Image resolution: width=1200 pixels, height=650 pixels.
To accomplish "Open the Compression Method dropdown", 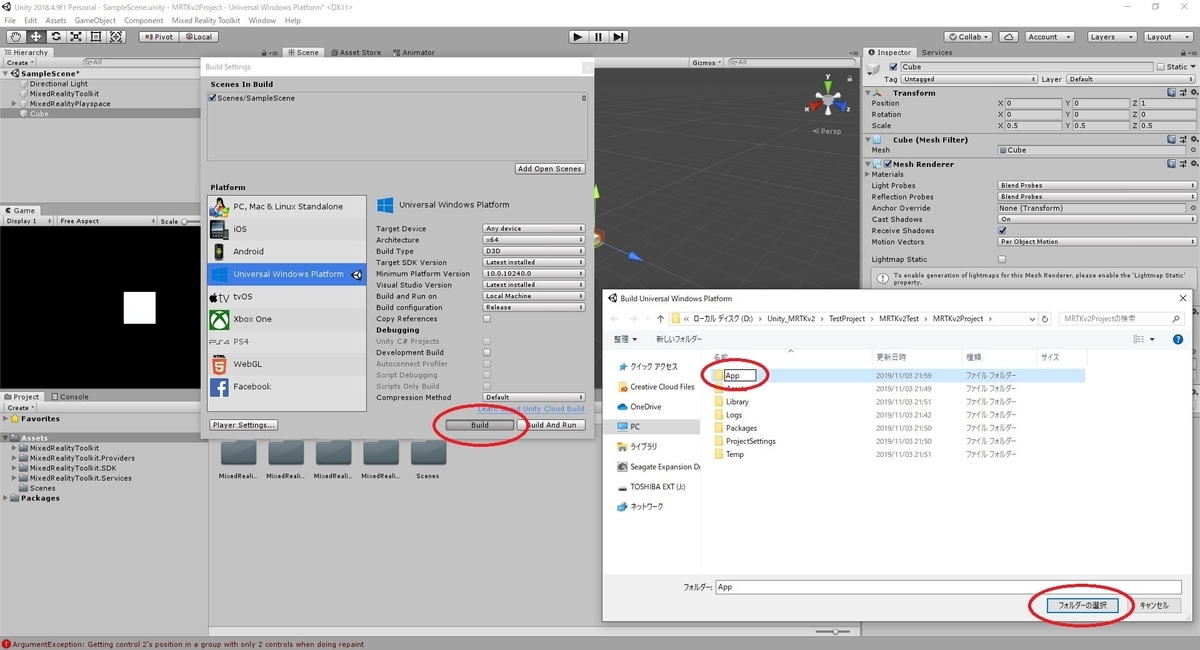I will (x=534, y=397).
